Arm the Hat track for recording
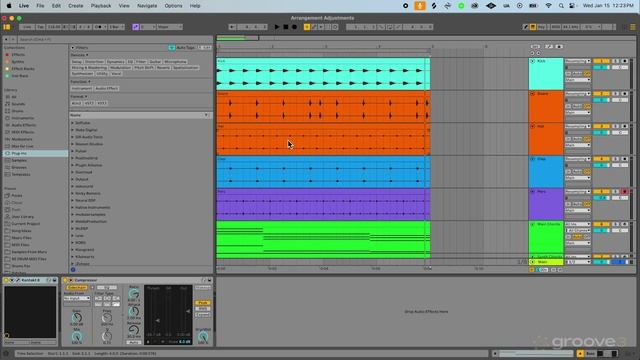Screen dimensions: 640x360 coord(624,126)
